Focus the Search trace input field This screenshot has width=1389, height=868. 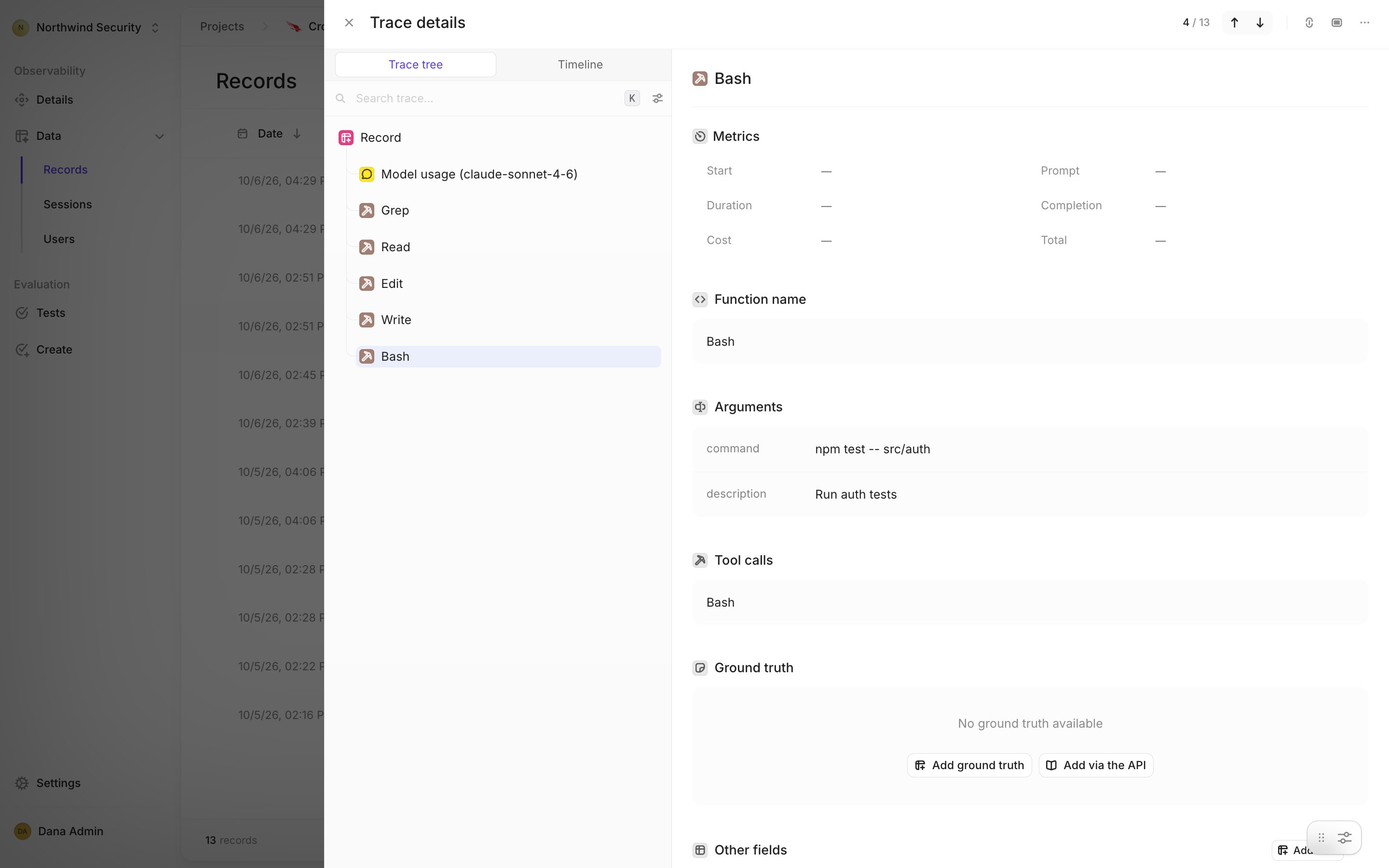485,99
